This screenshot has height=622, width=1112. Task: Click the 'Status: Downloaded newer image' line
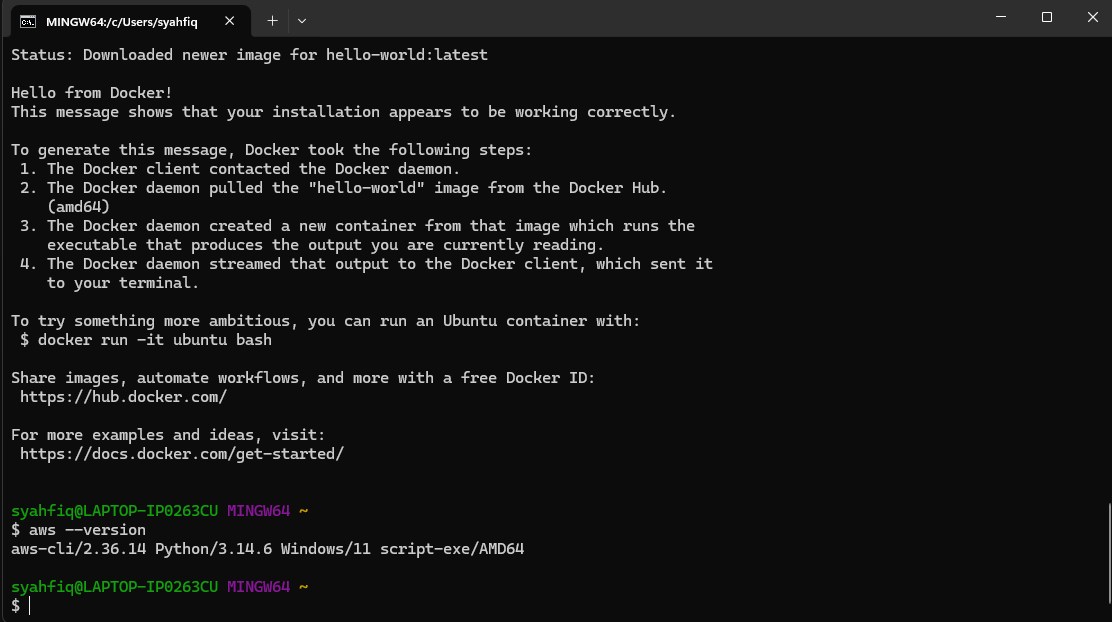tap(249, 55)
